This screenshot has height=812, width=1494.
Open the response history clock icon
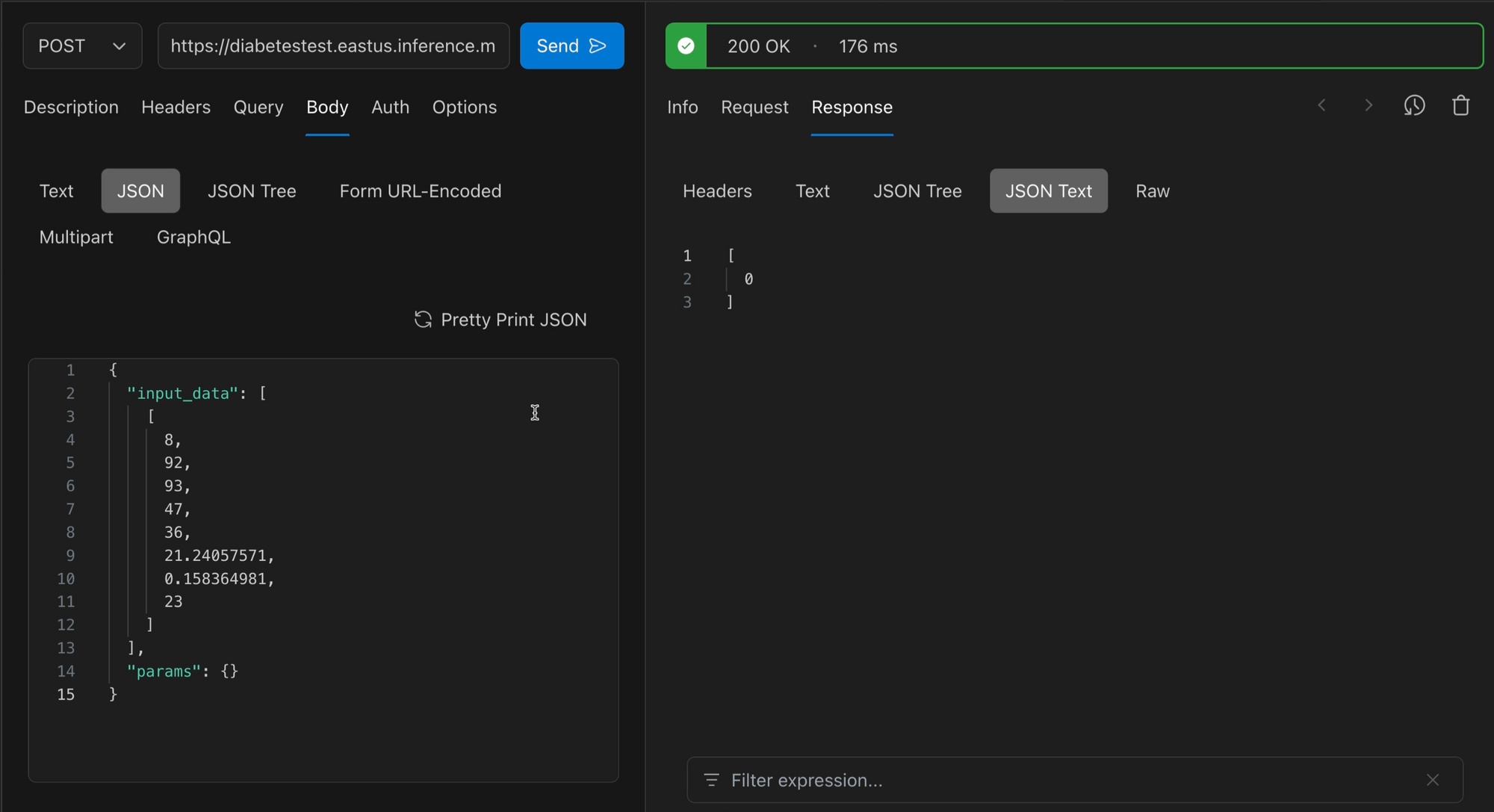[1414, 106]
